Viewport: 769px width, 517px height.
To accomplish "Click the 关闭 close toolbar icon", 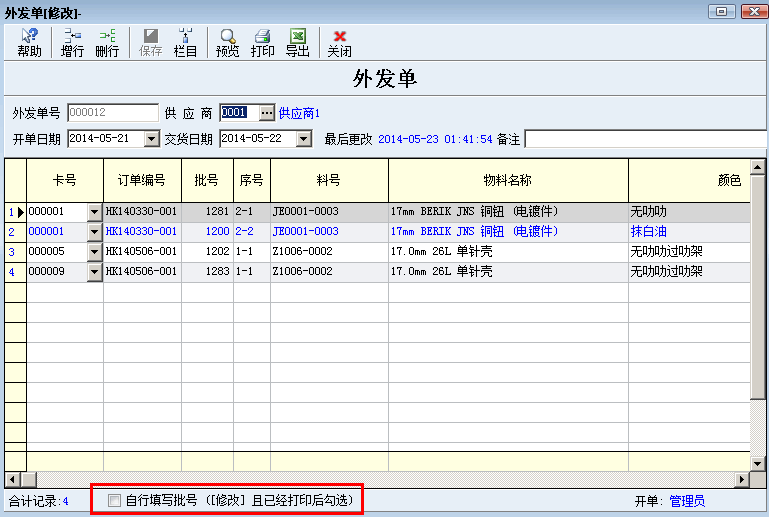I will coord(339,43).
